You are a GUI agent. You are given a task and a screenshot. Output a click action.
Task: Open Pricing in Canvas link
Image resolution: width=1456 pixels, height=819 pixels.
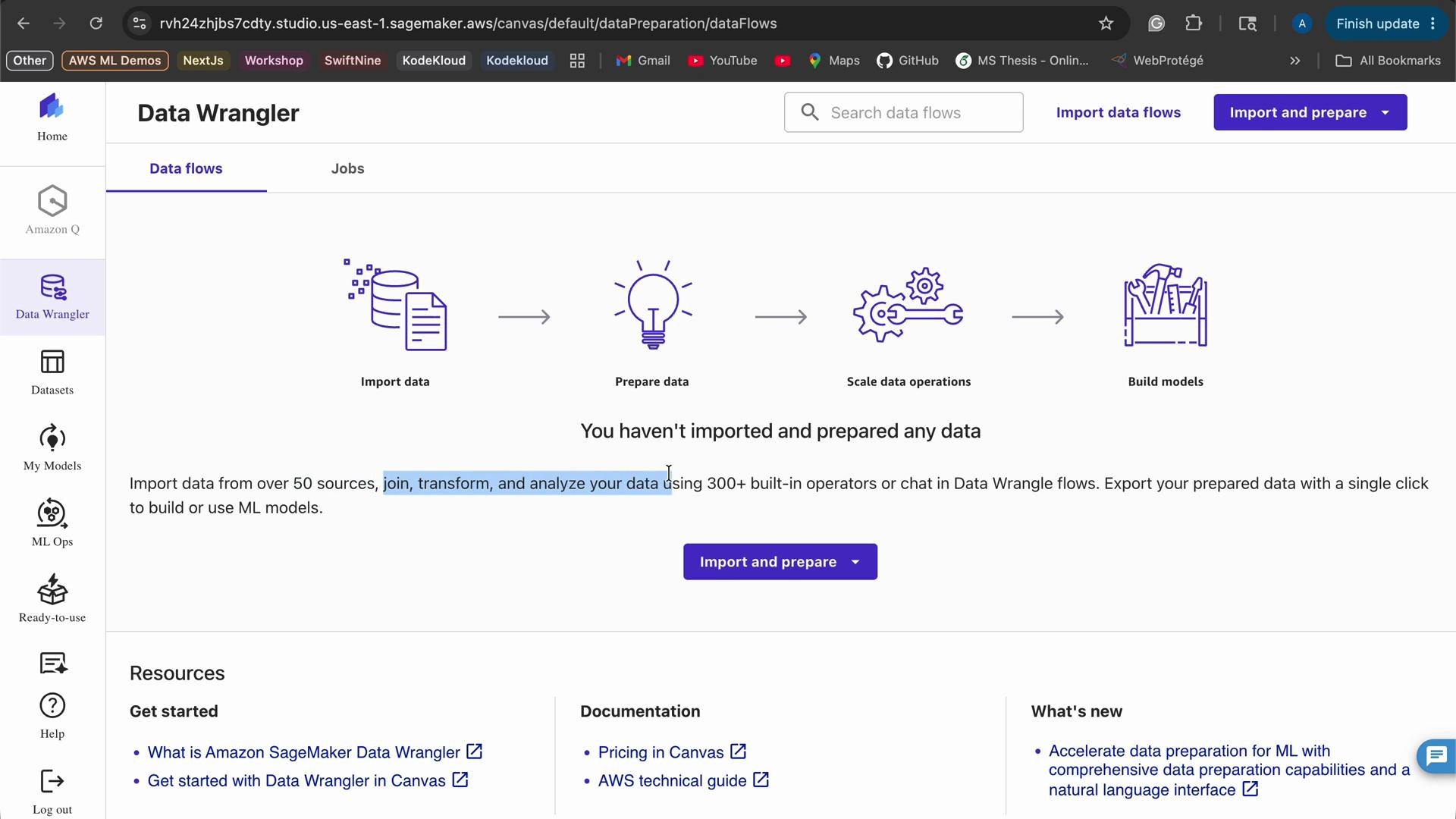pos(672,752)
